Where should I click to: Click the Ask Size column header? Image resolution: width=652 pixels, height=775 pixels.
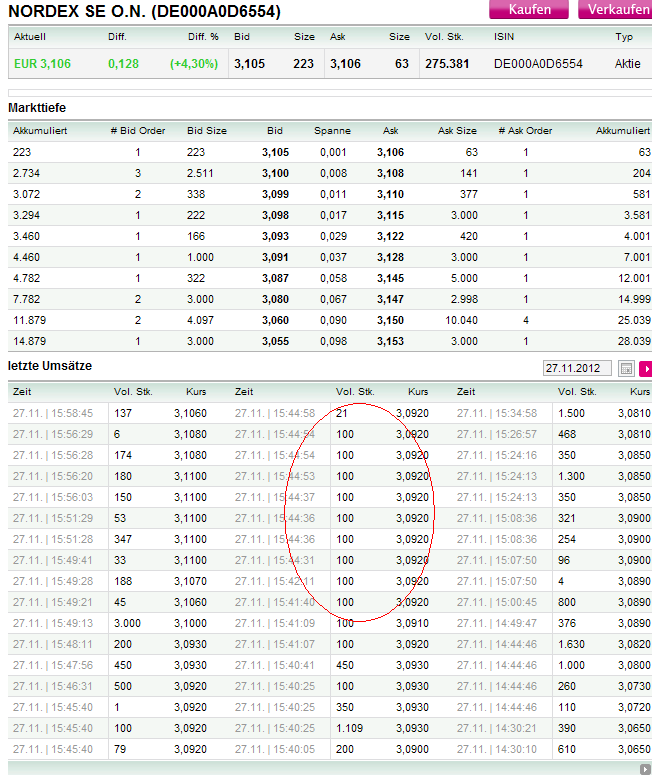click(458, 131)
